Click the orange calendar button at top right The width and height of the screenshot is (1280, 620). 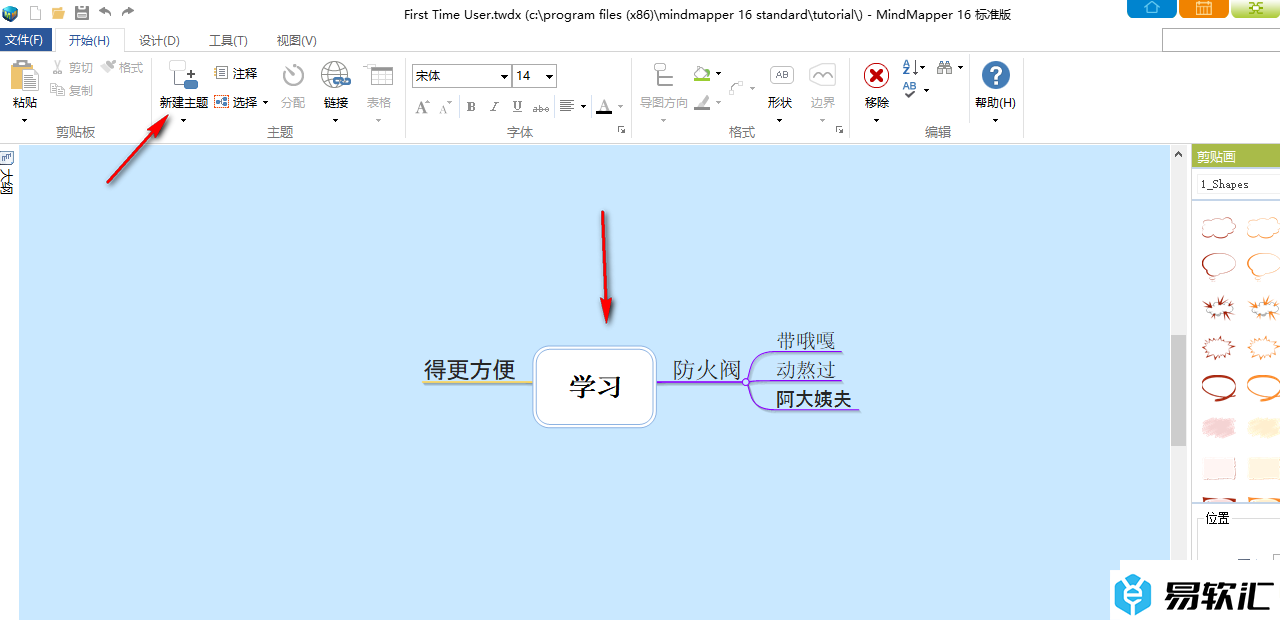coord(1204,9)
